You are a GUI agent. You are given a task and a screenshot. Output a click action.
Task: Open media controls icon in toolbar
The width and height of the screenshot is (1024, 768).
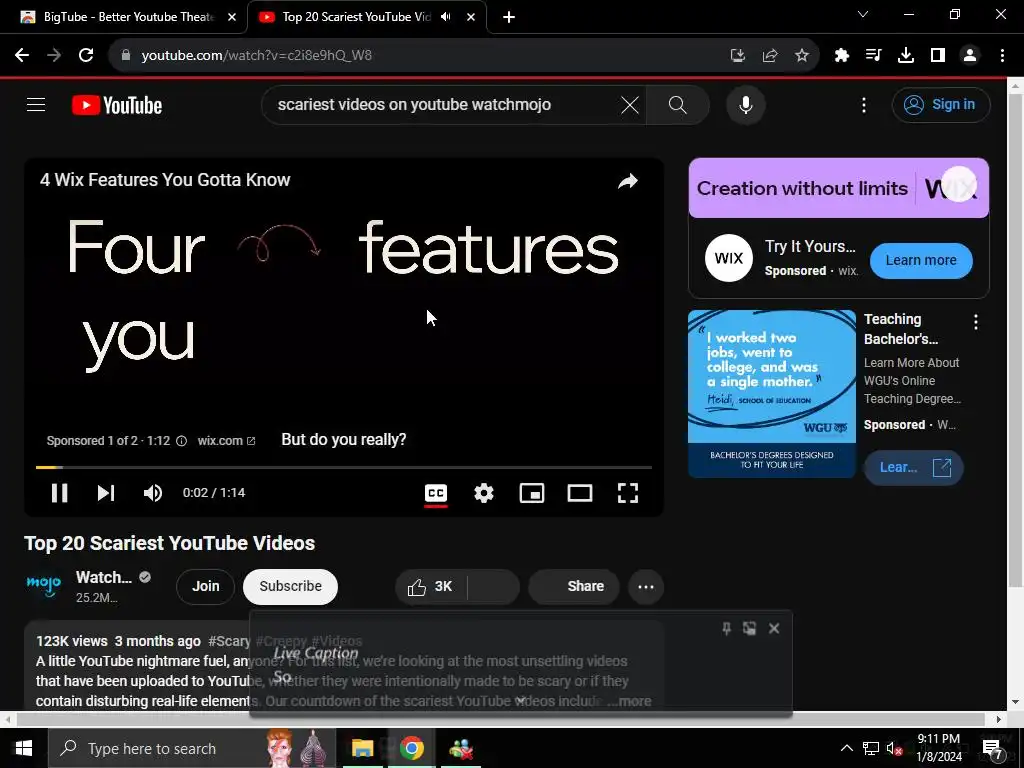(x=874, y=56)
